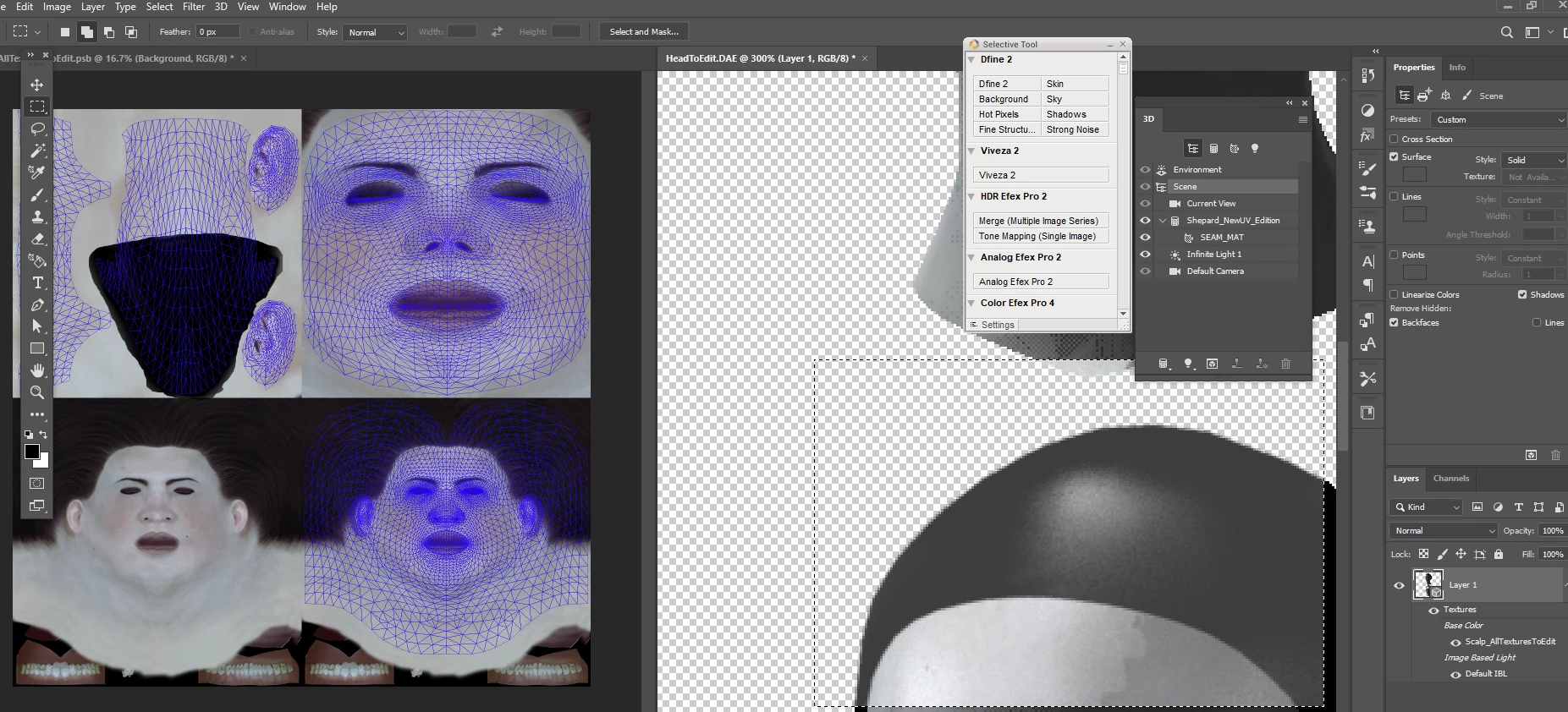
Task: Click the Strong Noise button
Action: point(1075,129)
